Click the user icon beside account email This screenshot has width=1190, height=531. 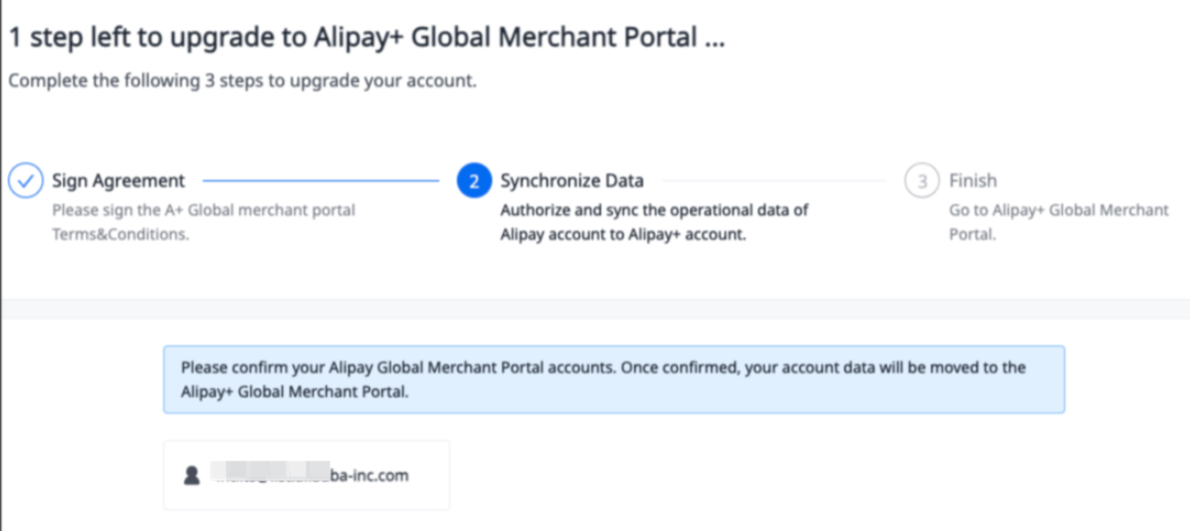click(192, 475)
